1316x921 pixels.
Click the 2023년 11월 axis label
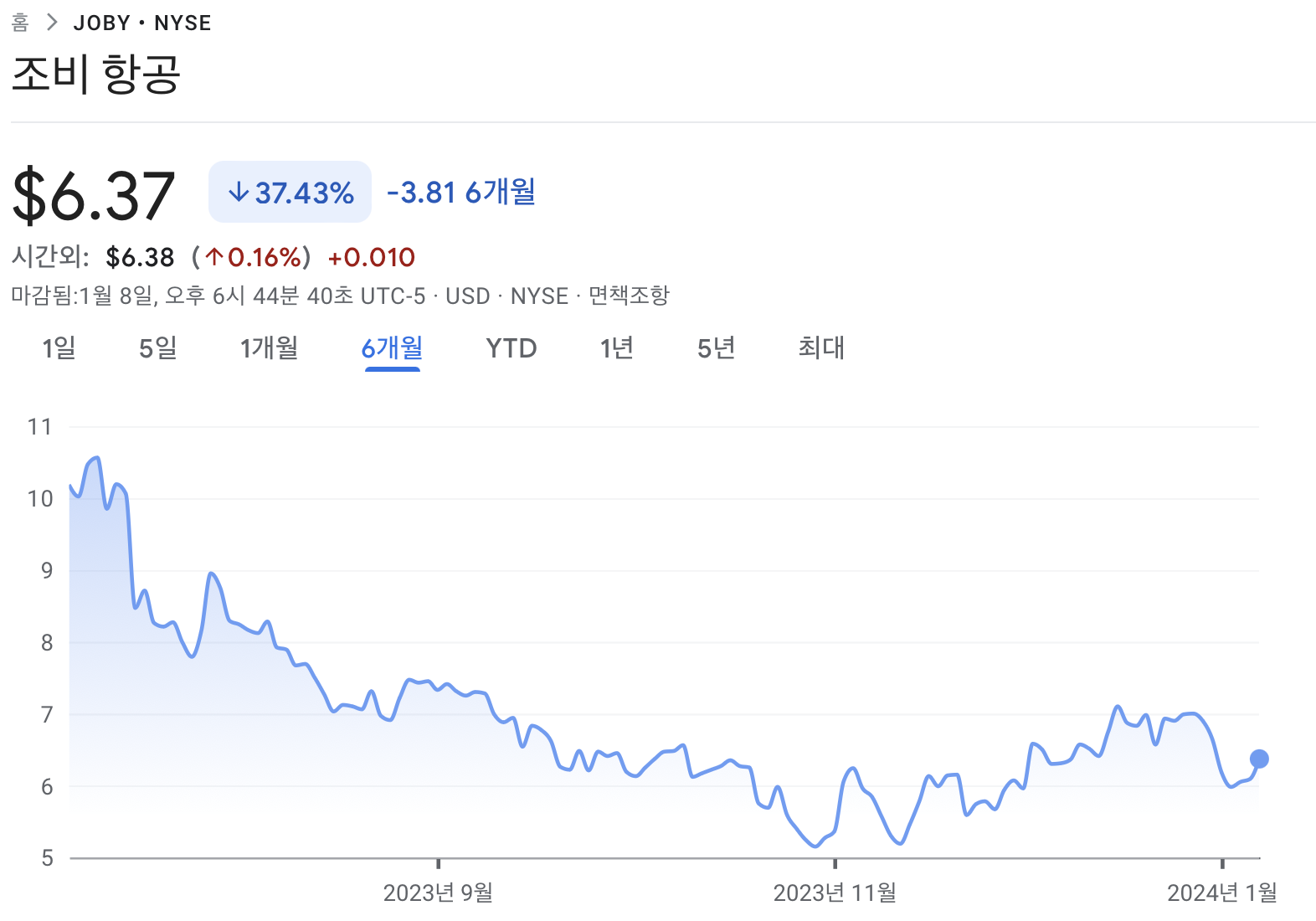point(835,893)
